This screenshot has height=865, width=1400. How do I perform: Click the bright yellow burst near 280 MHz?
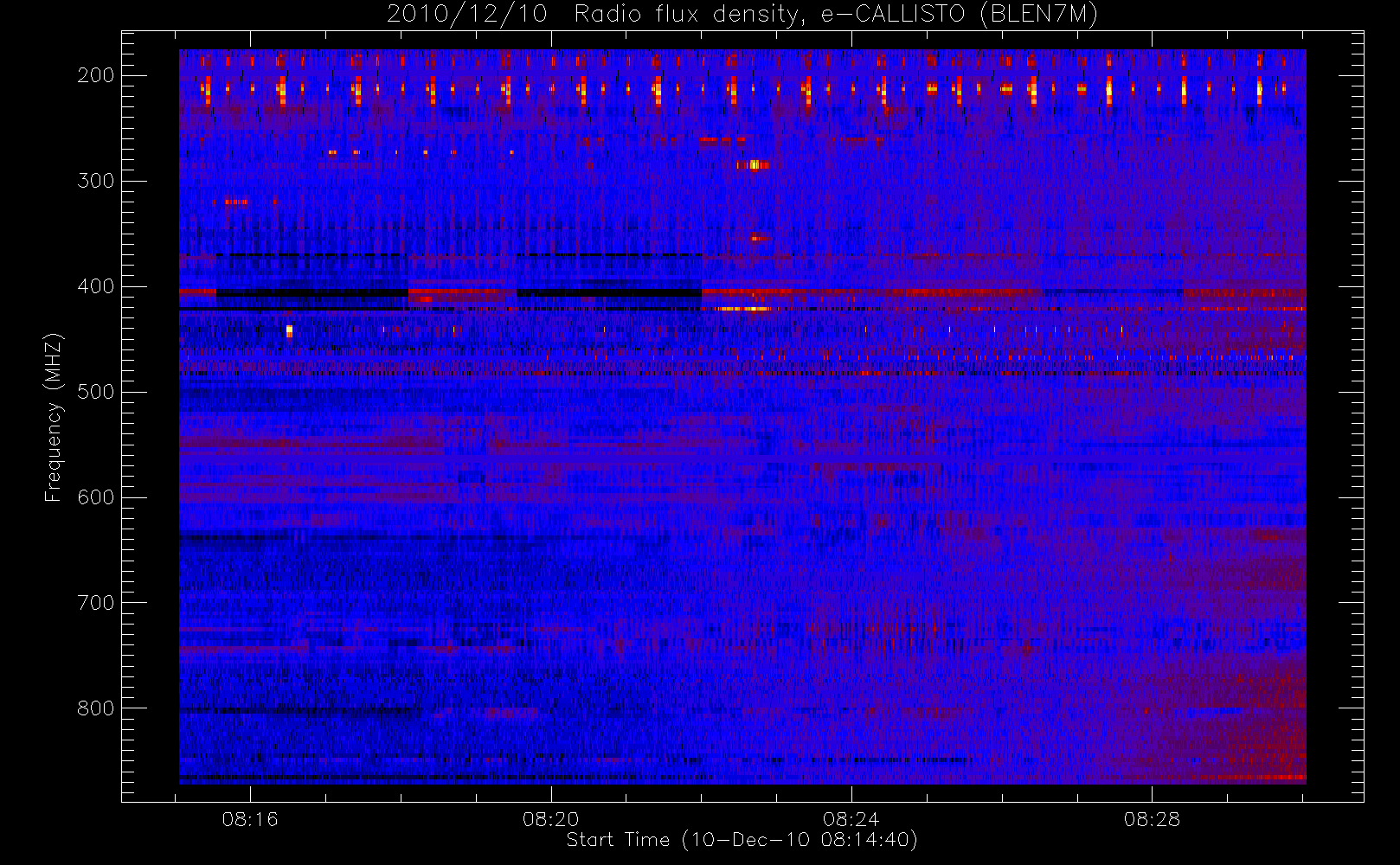[755, 164]
